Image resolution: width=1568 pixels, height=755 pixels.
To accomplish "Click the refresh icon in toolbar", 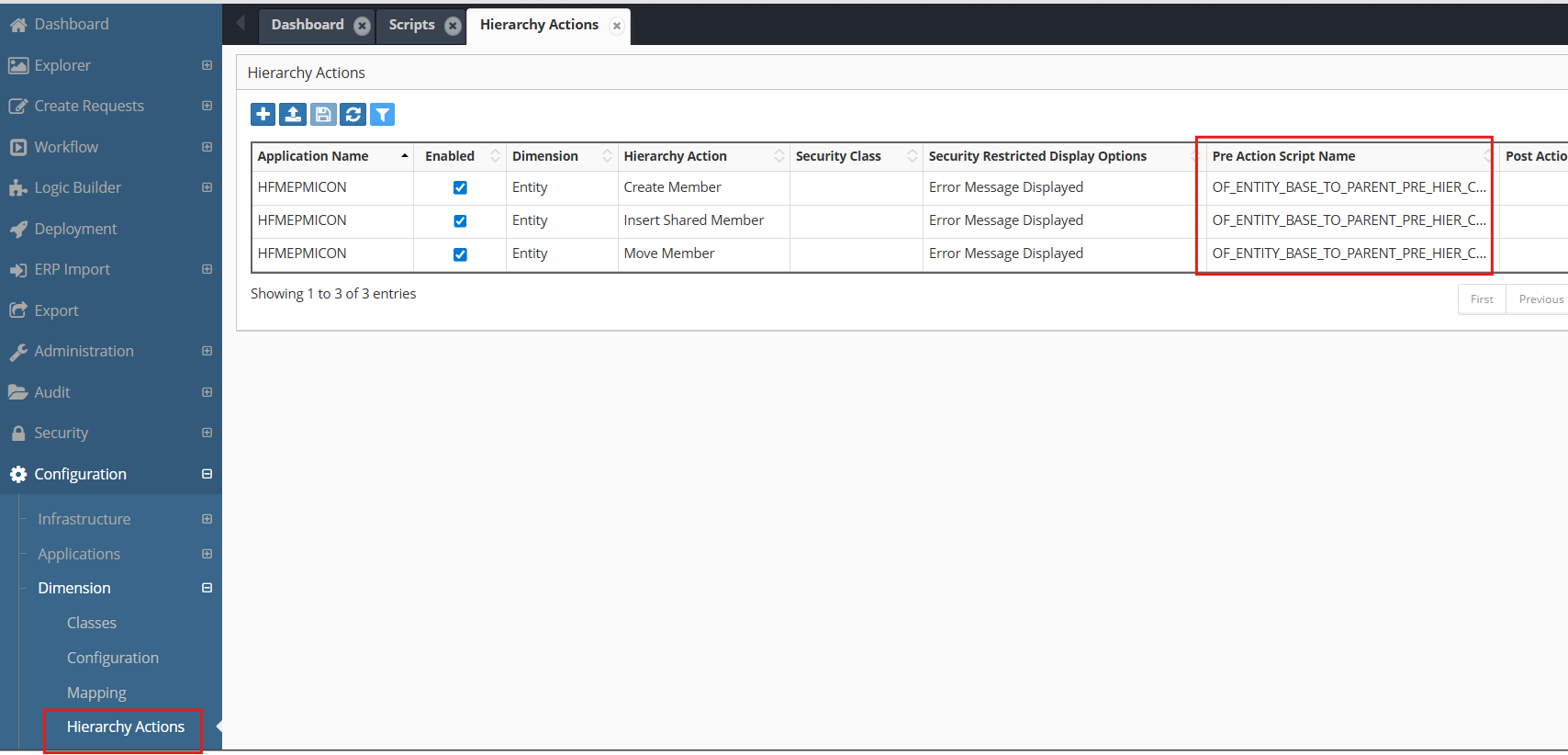I will [x=353, y=114].
